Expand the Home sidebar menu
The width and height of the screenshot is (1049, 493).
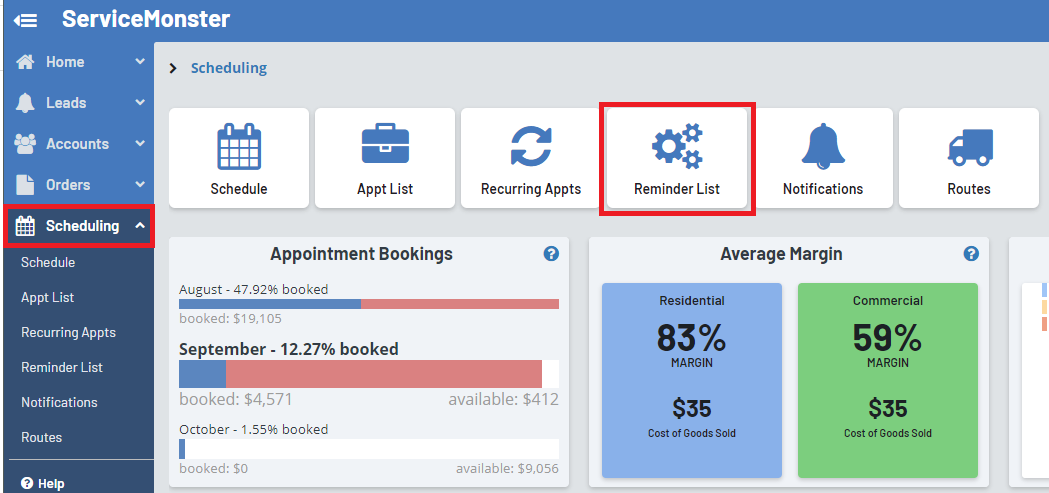point(78,62)
